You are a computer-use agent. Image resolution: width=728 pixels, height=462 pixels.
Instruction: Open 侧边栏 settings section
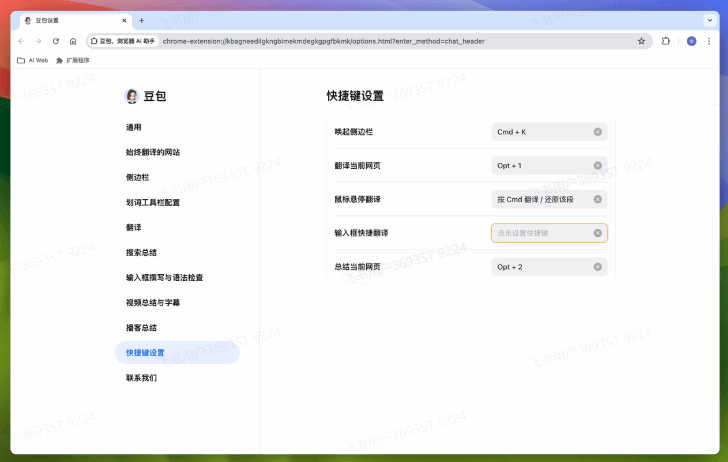pyautogui.click(x=137, y=177)
